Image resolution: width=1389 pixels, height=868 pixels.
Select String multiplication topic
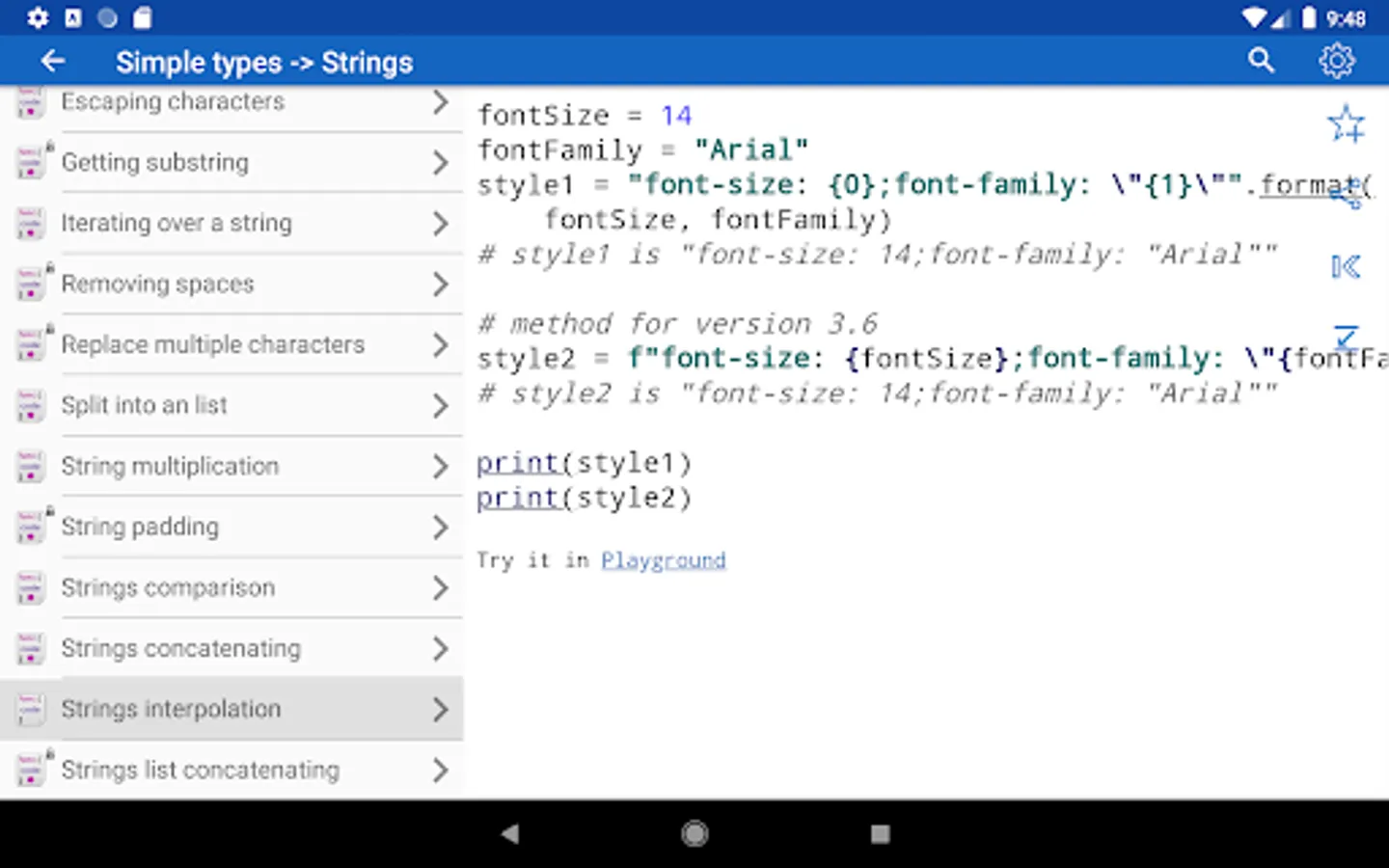[x=231, y=466]
